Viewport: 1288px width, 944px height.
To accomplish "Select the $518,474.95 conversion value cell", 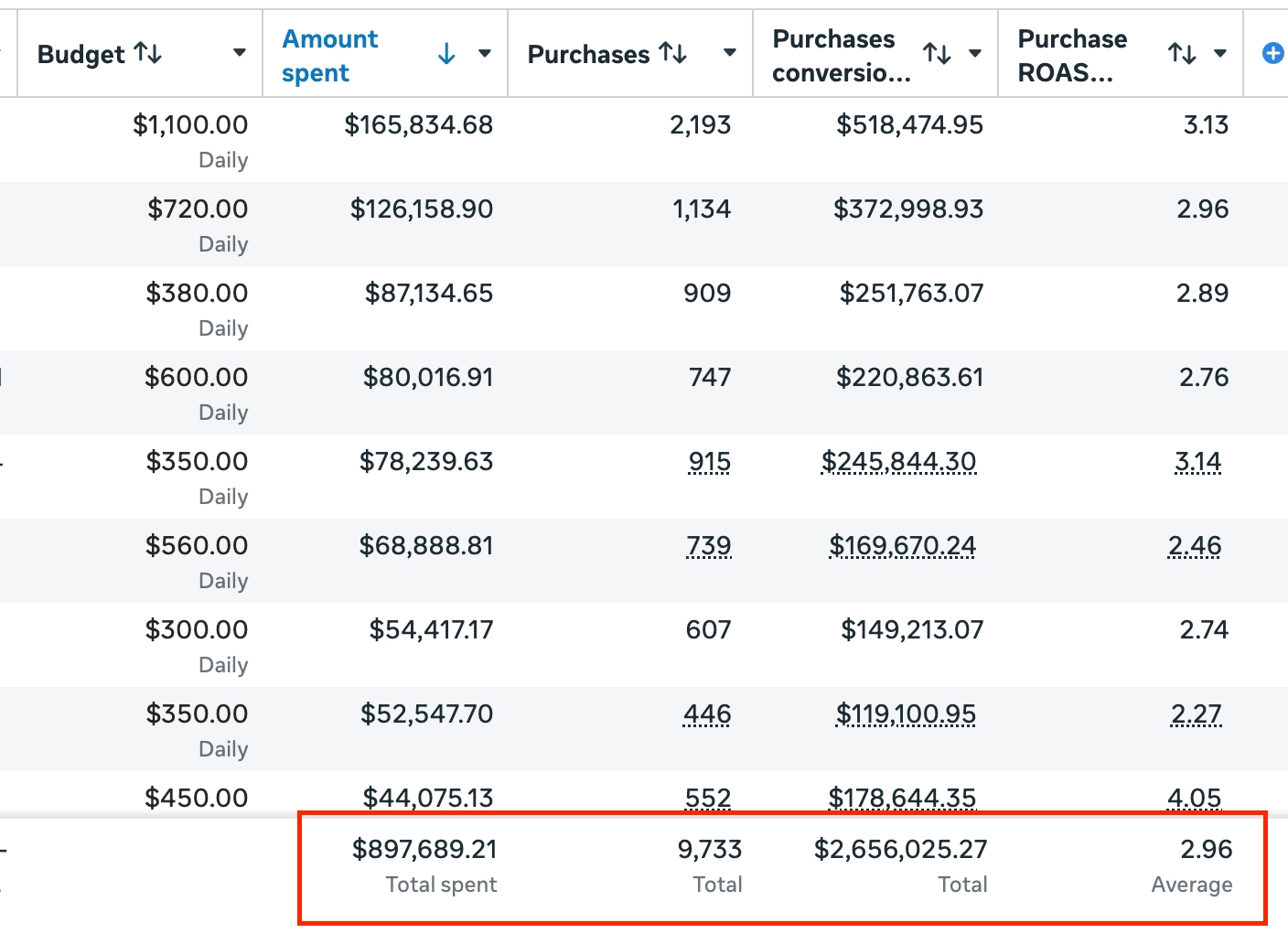I will (x=910, y=125).
